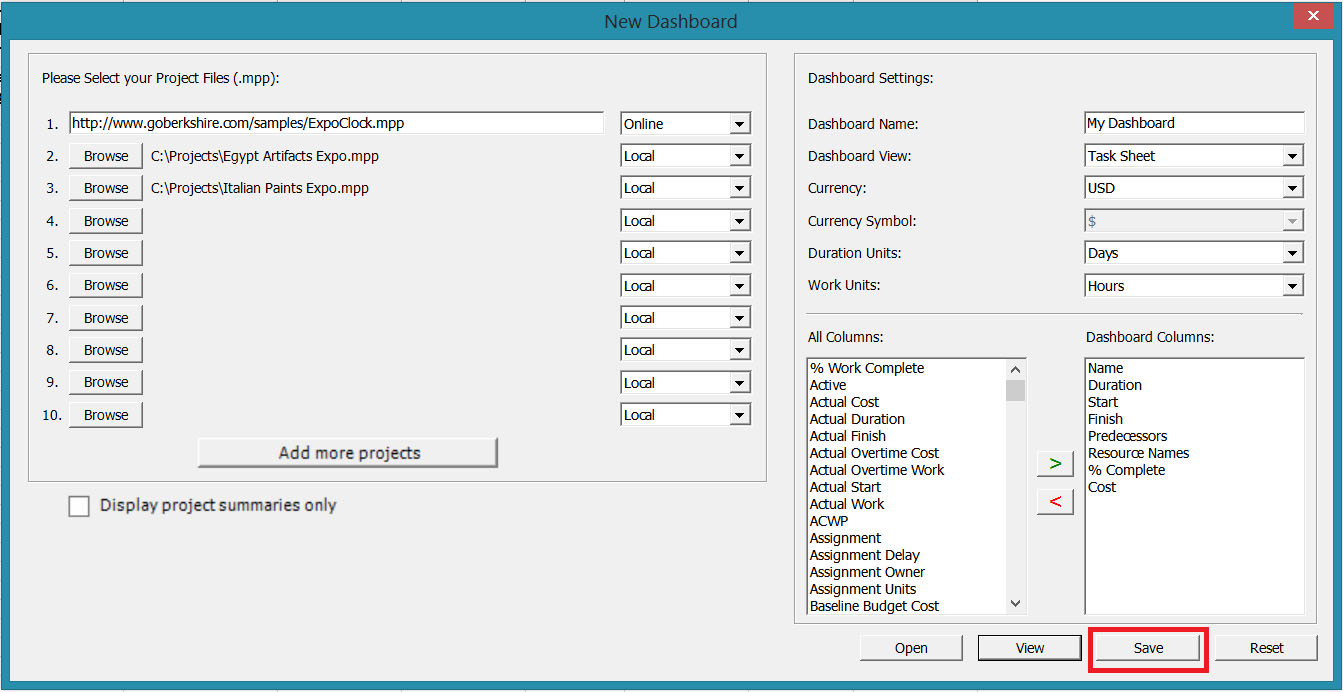This screenshot has height=692, width=1343.
Task: Click the red left arrow to remove column
Action: [1055, 501]
